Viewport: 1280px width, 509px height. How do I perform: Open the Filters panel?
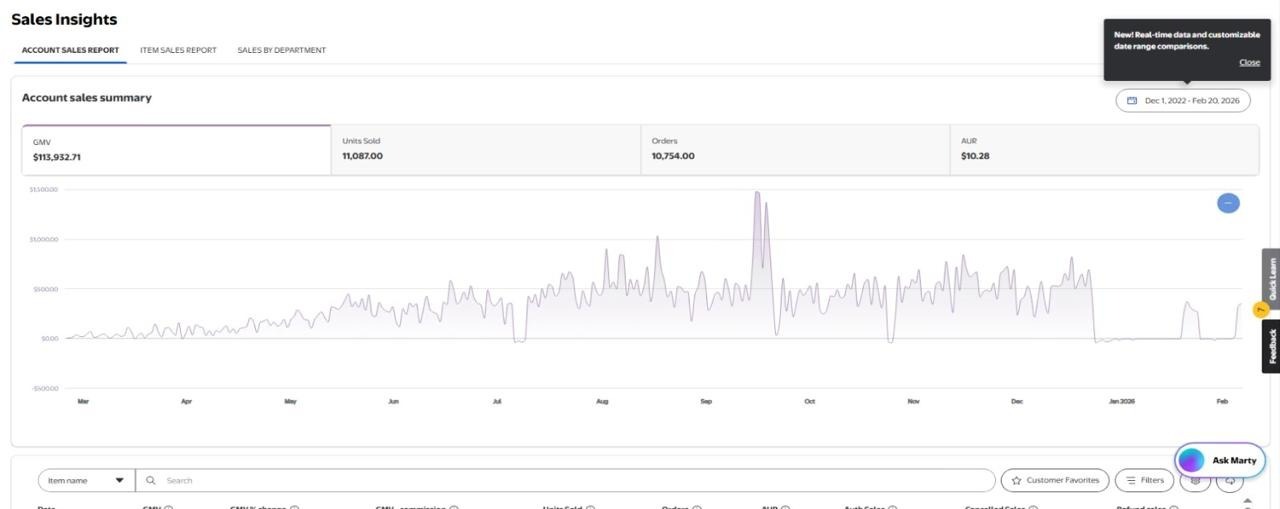coord(1145,481)
